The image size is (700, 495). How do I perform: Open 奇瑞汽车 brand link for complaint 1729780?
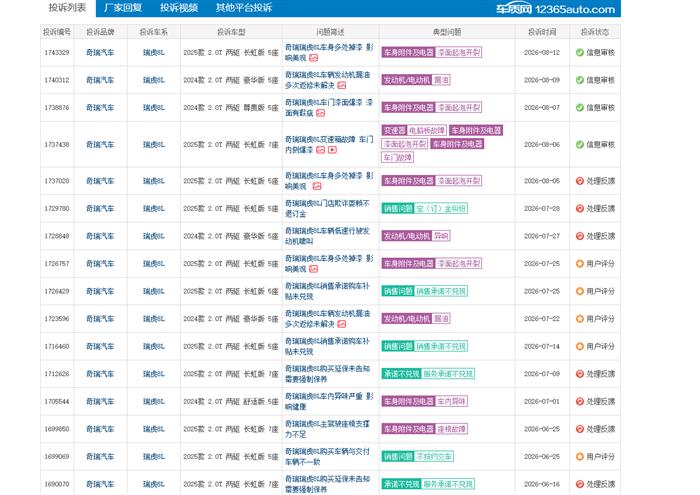click(x=100, y=208)
